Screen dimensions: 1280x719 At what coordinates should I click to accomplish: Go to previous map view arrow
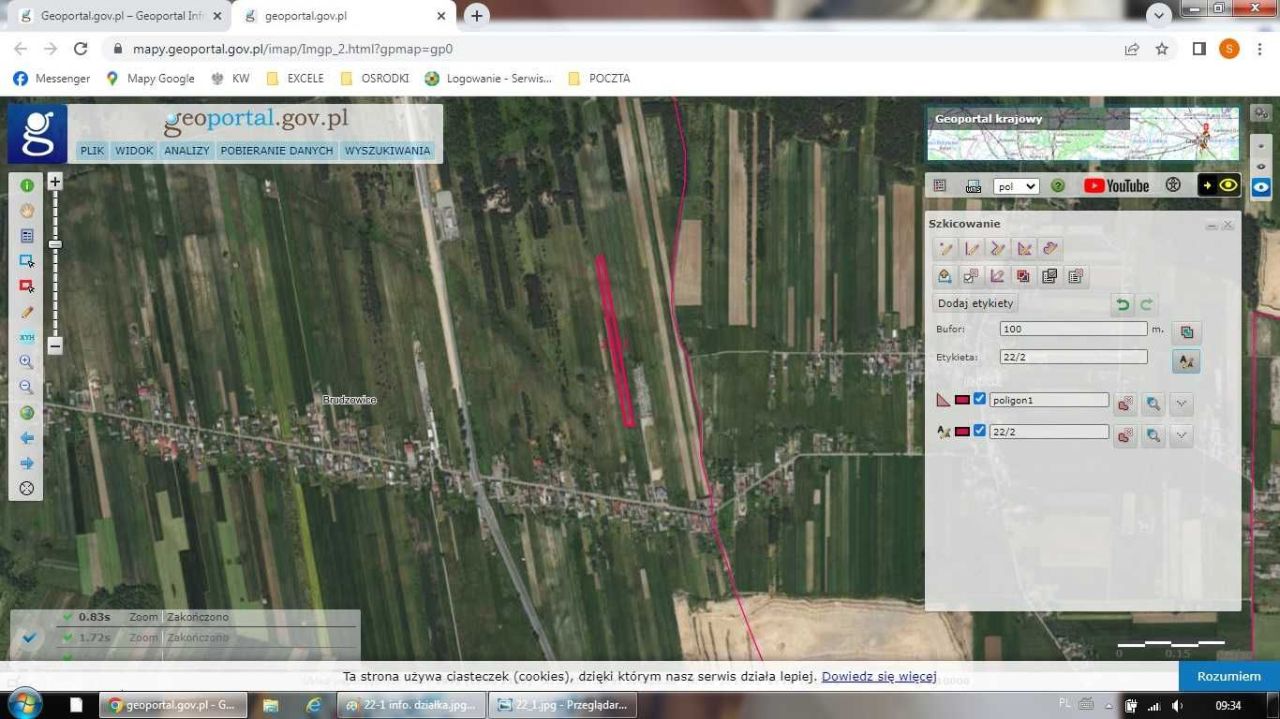(x=27, y=438)
